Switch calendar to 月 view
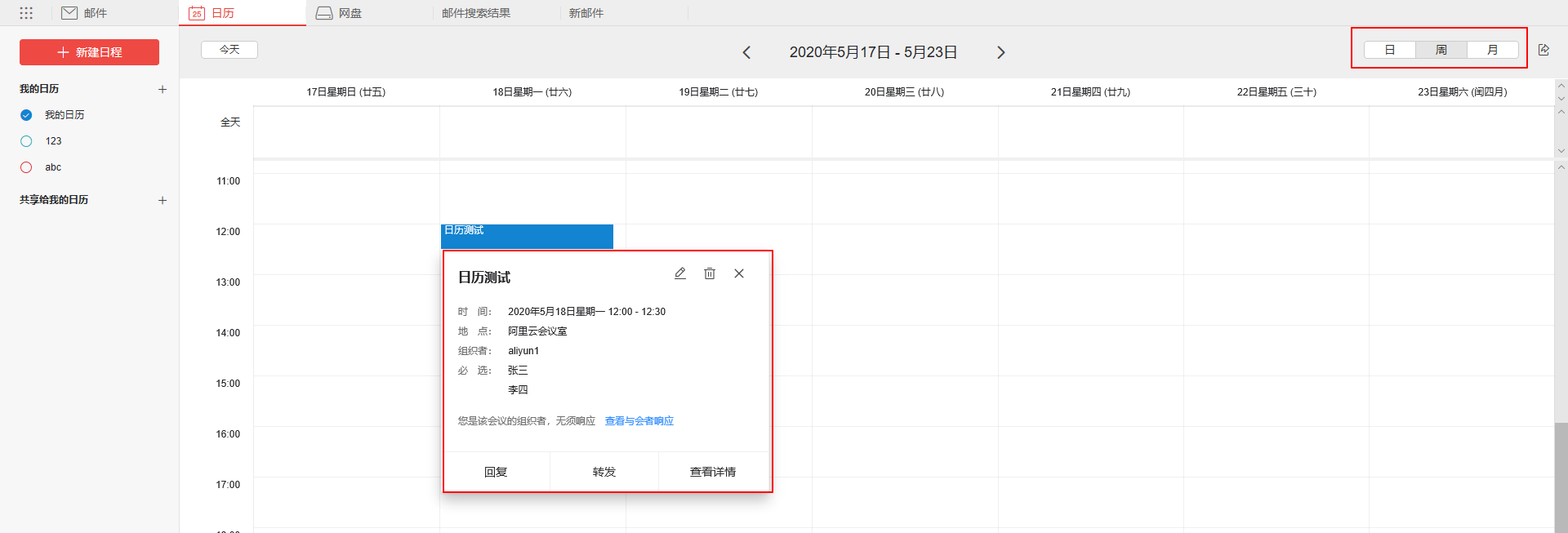Viewport: 1568px width, 533px height. pos(1492,50)
